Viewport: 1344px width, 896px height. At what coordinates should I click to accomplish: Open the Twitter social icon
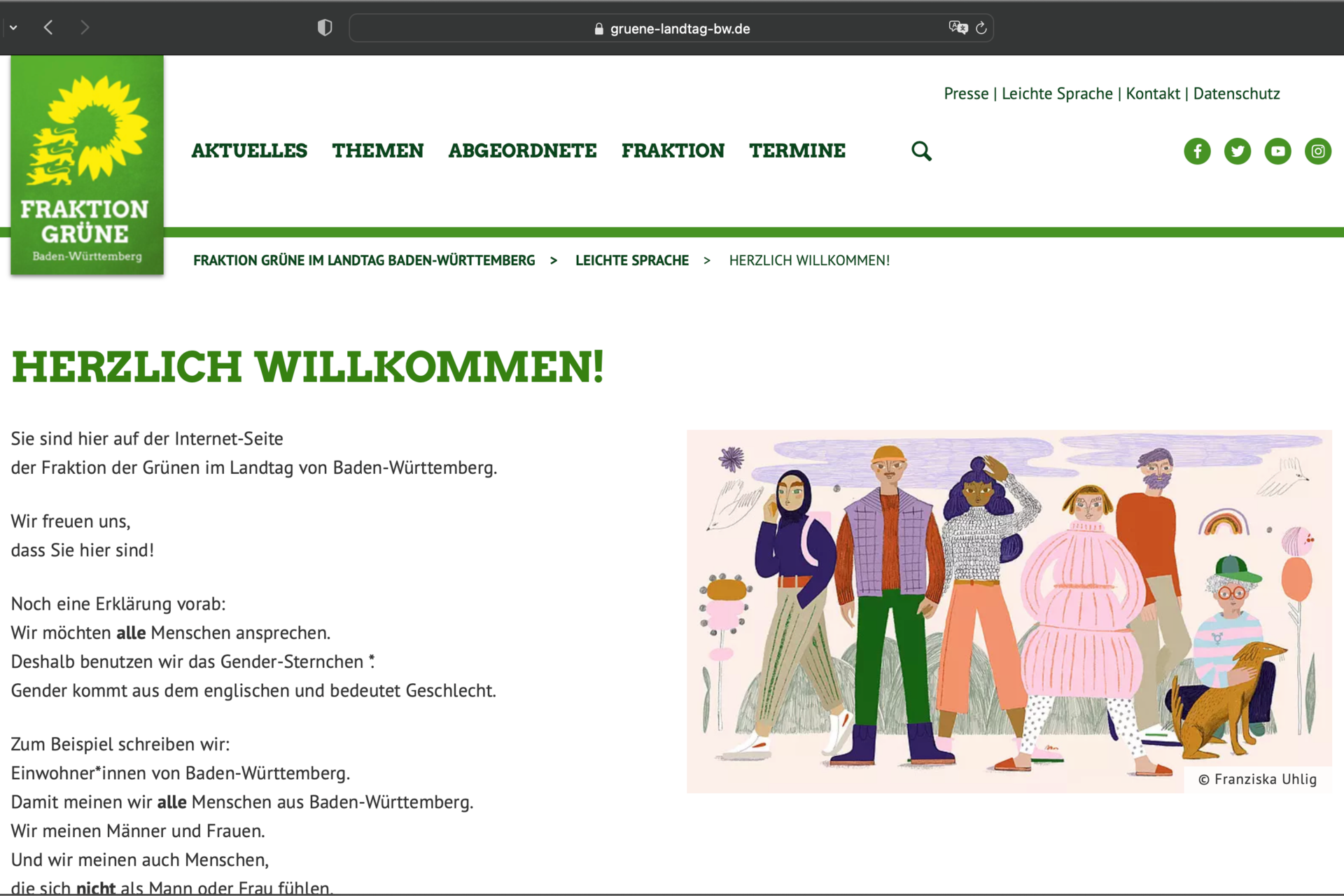[1238, 151]
